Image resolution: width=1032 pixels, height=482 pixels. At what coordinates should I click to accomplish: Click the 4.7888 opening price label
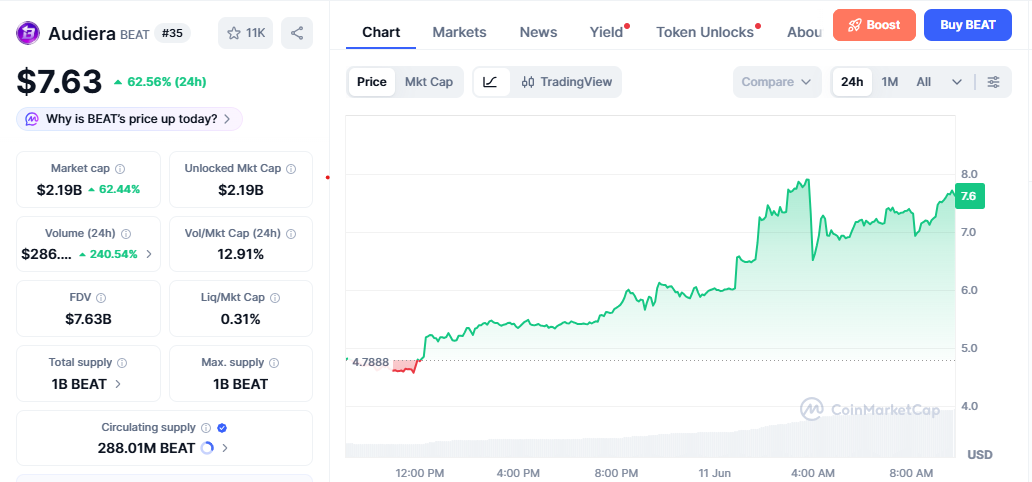point(371,362)
